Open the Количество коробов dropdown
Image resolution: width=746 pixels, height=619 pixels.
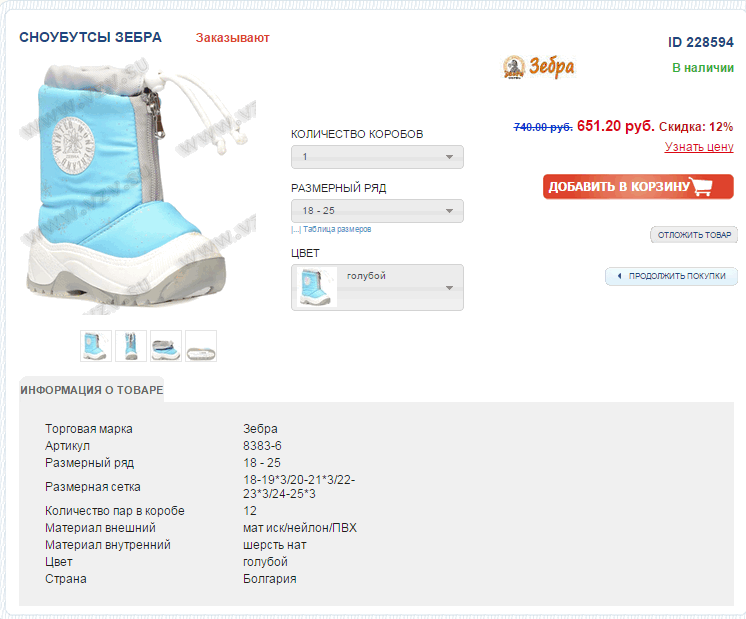(377, 157)
